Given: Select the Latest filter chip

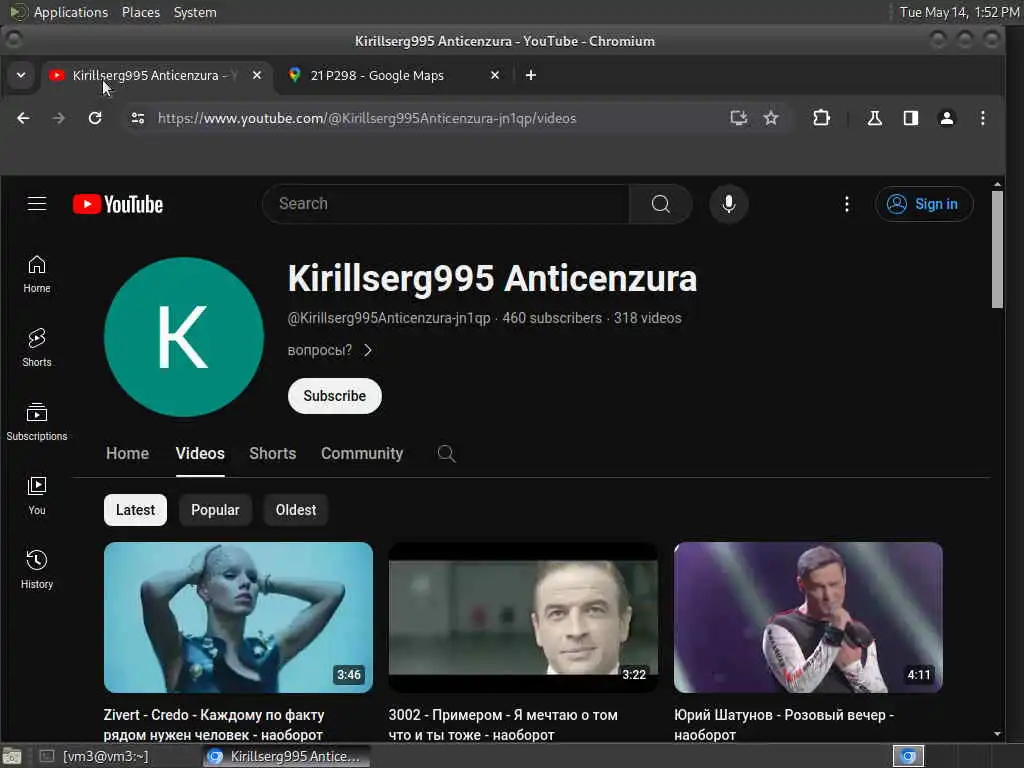Looking at the screenshot, I should 135,510.
